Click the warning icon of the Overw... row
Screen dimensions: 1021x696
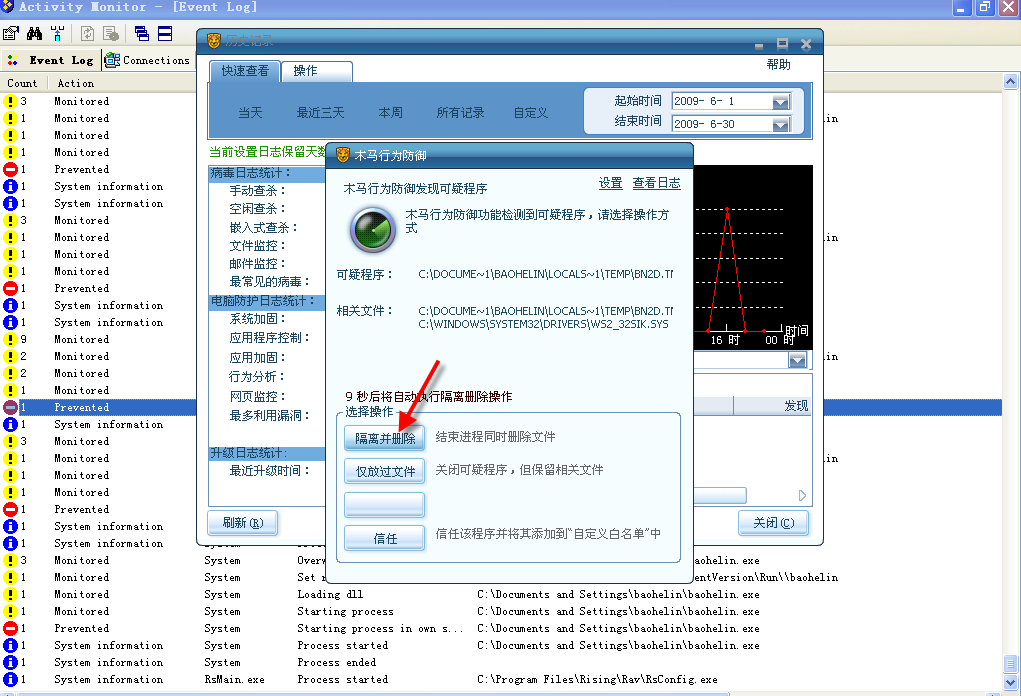click(x=10, y=561)
